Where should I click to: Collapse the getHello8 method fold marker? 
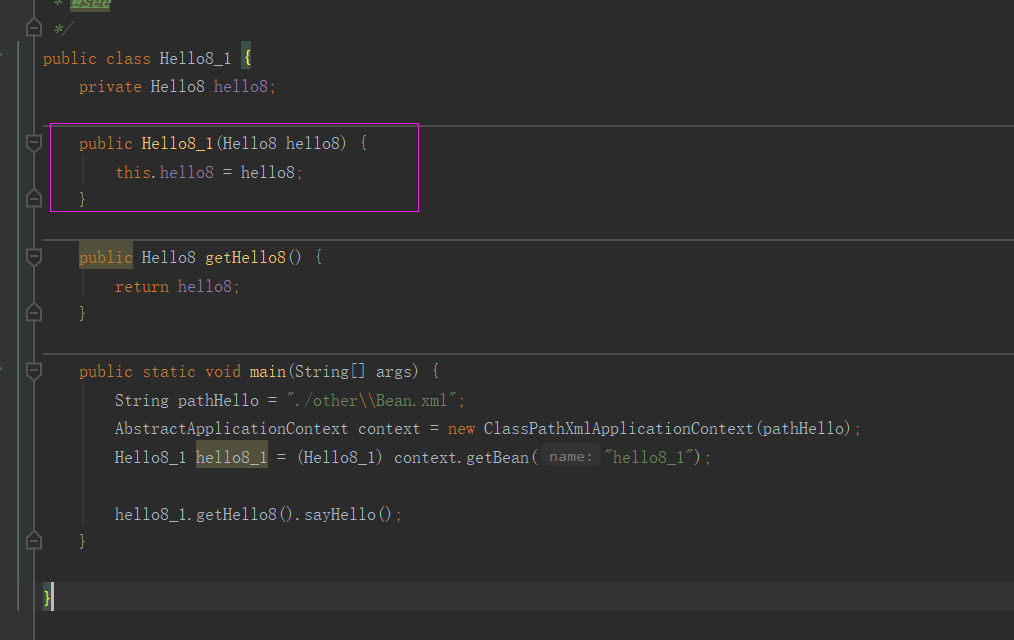(x=34, y=257)
